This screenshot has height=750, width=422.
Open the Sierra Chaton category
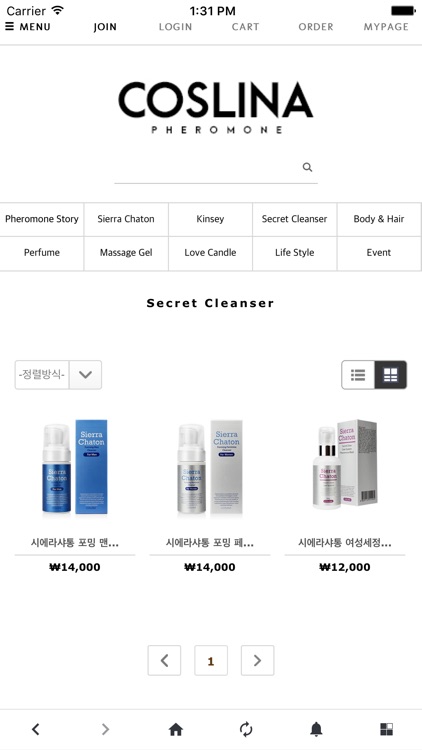(126, 219)
